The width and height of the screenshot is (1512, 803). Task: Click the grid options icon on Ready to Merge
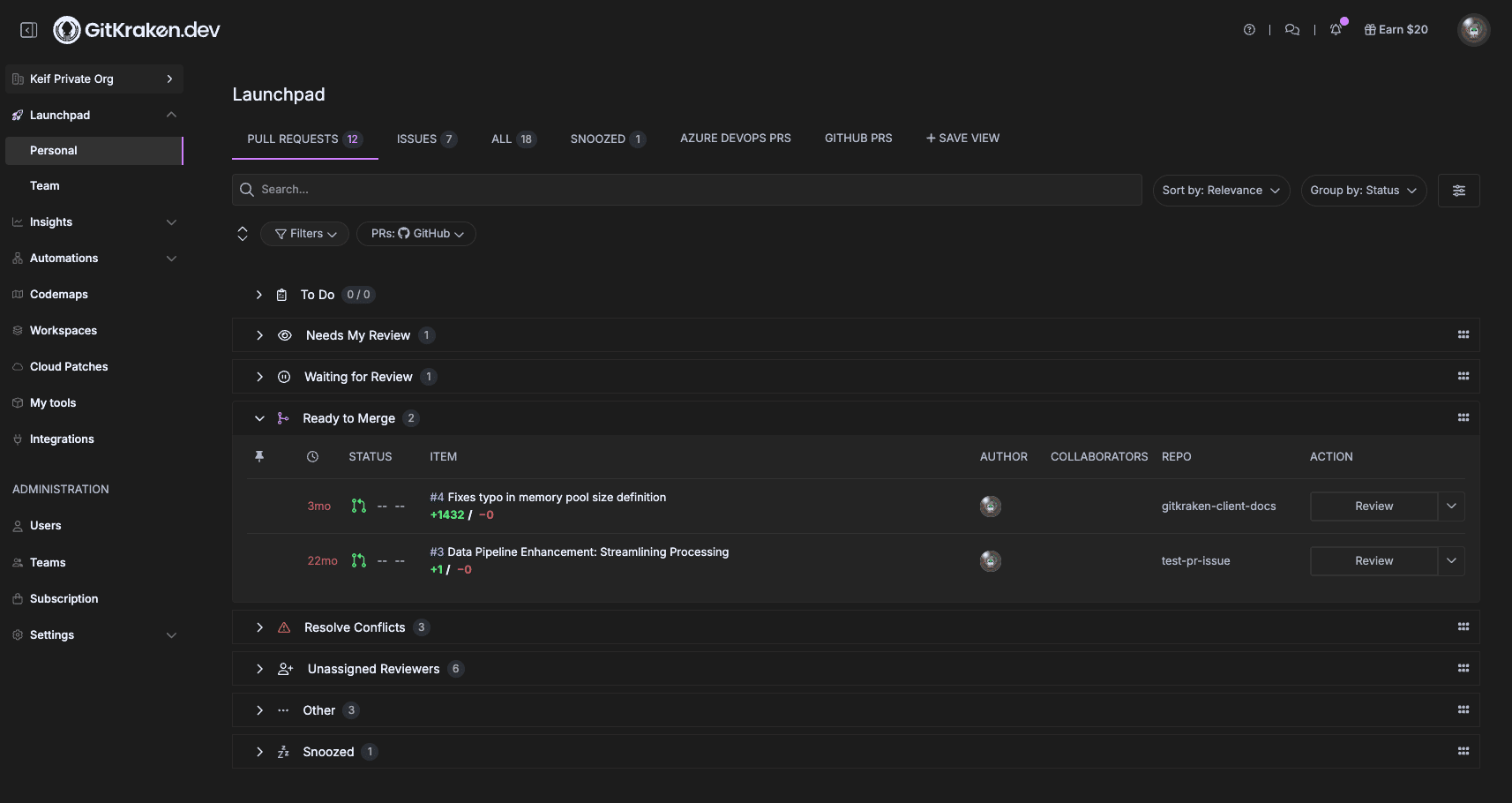(1463, 417)
